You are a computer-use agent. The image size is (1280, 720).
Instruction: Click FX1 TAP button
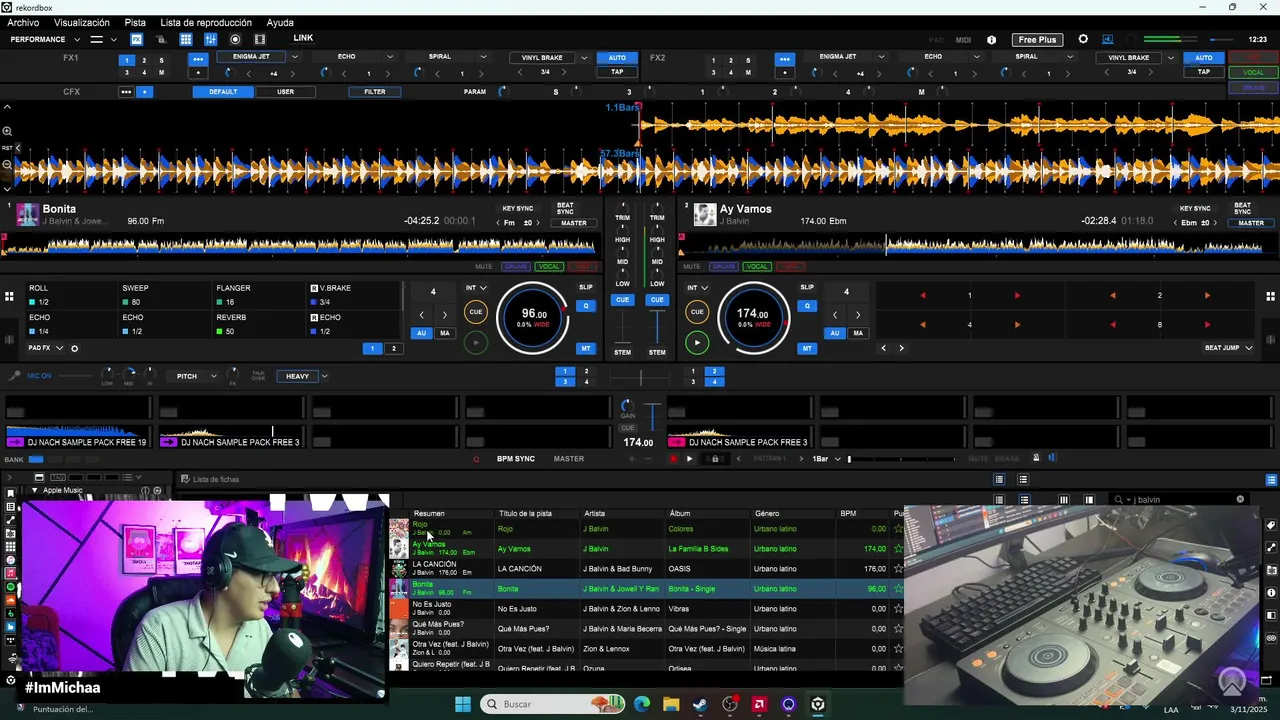(617, 72)
